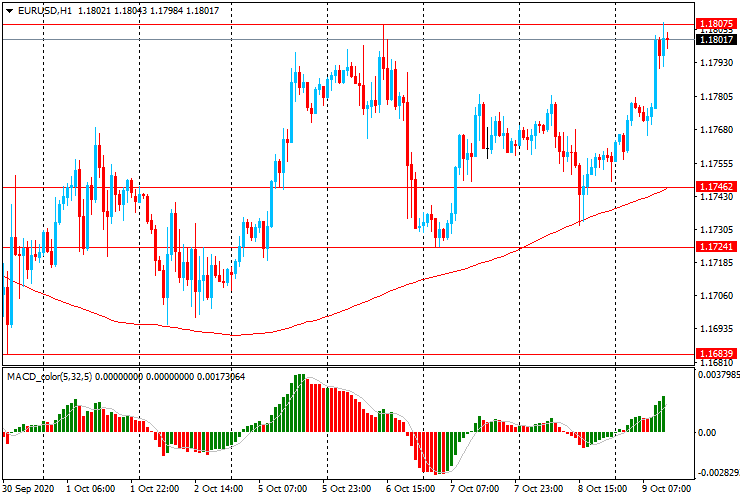The width and height of the screenshot is (740, 500).
Task: Click the 6 Oct 15:00 time label
Action: (x=411, y=489)
